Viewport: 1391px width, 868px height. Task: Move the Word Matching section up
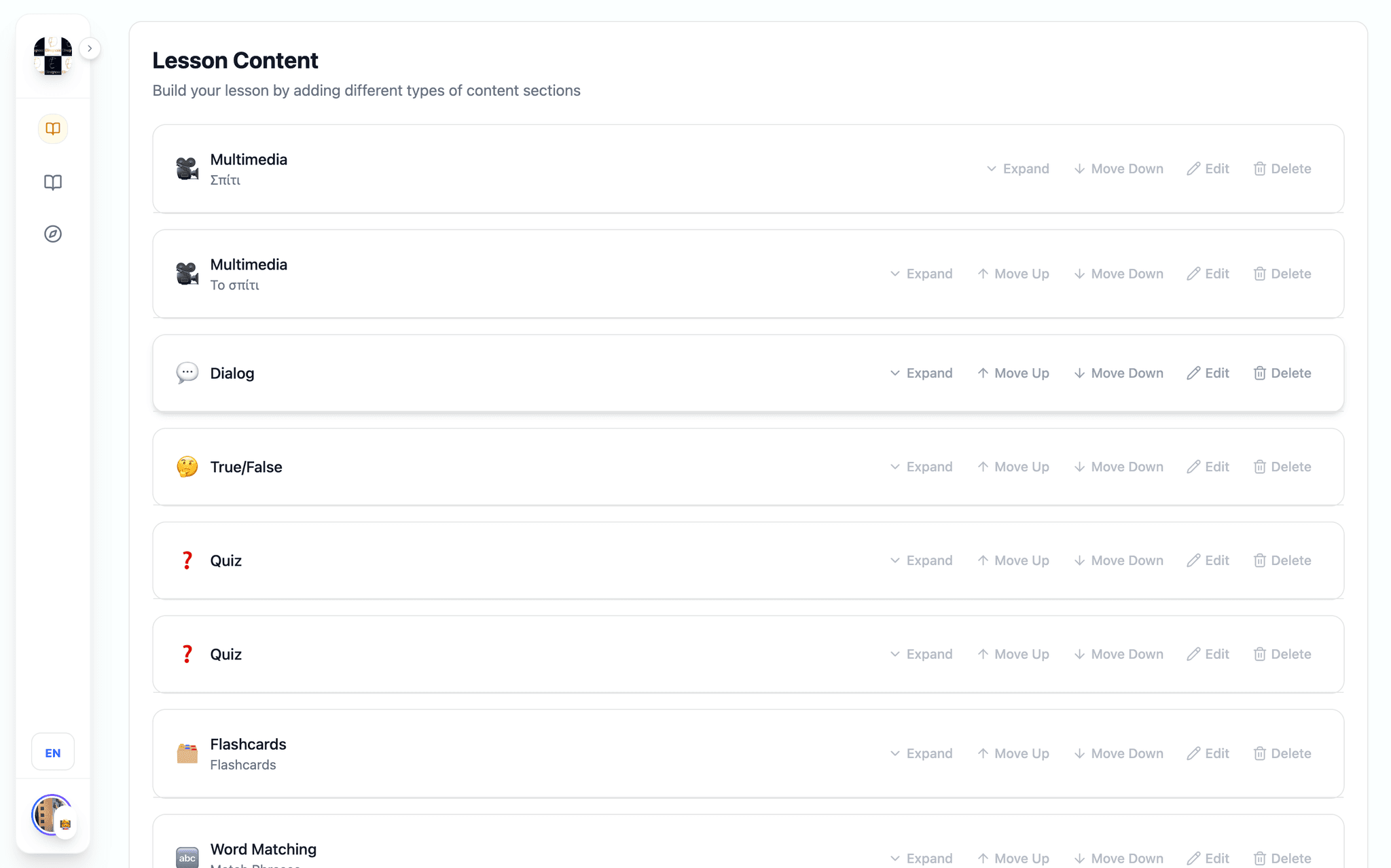tap(1013, 858)
